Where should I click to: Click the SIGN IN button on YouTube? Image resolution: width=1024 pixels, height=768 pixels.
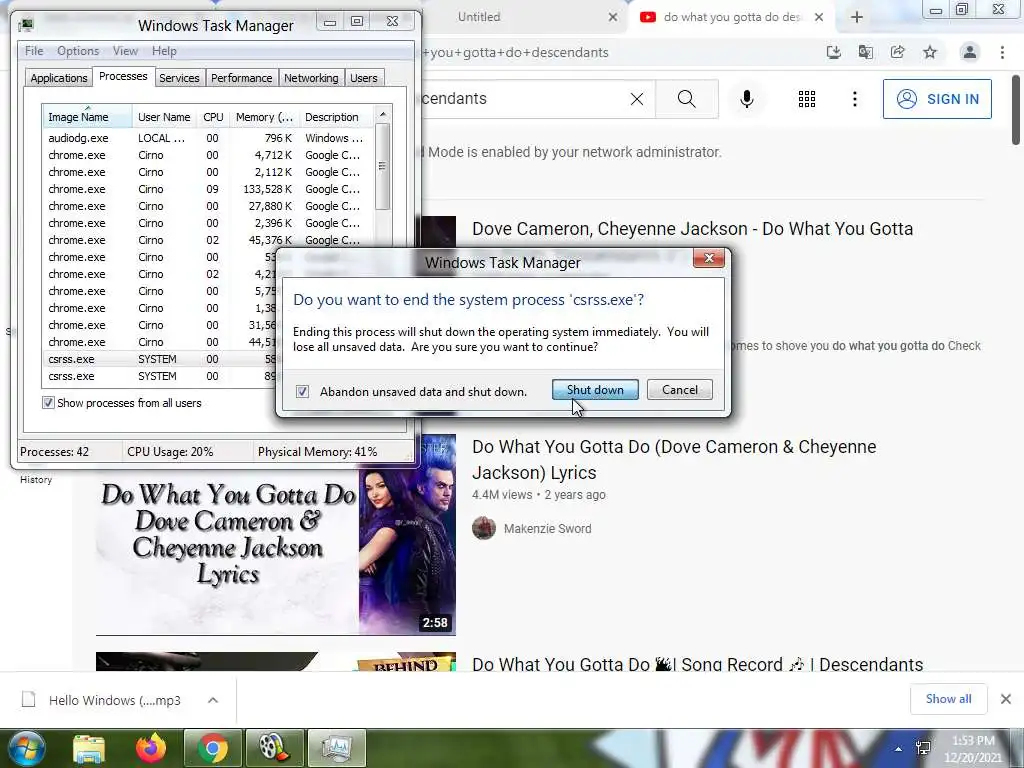937,99
